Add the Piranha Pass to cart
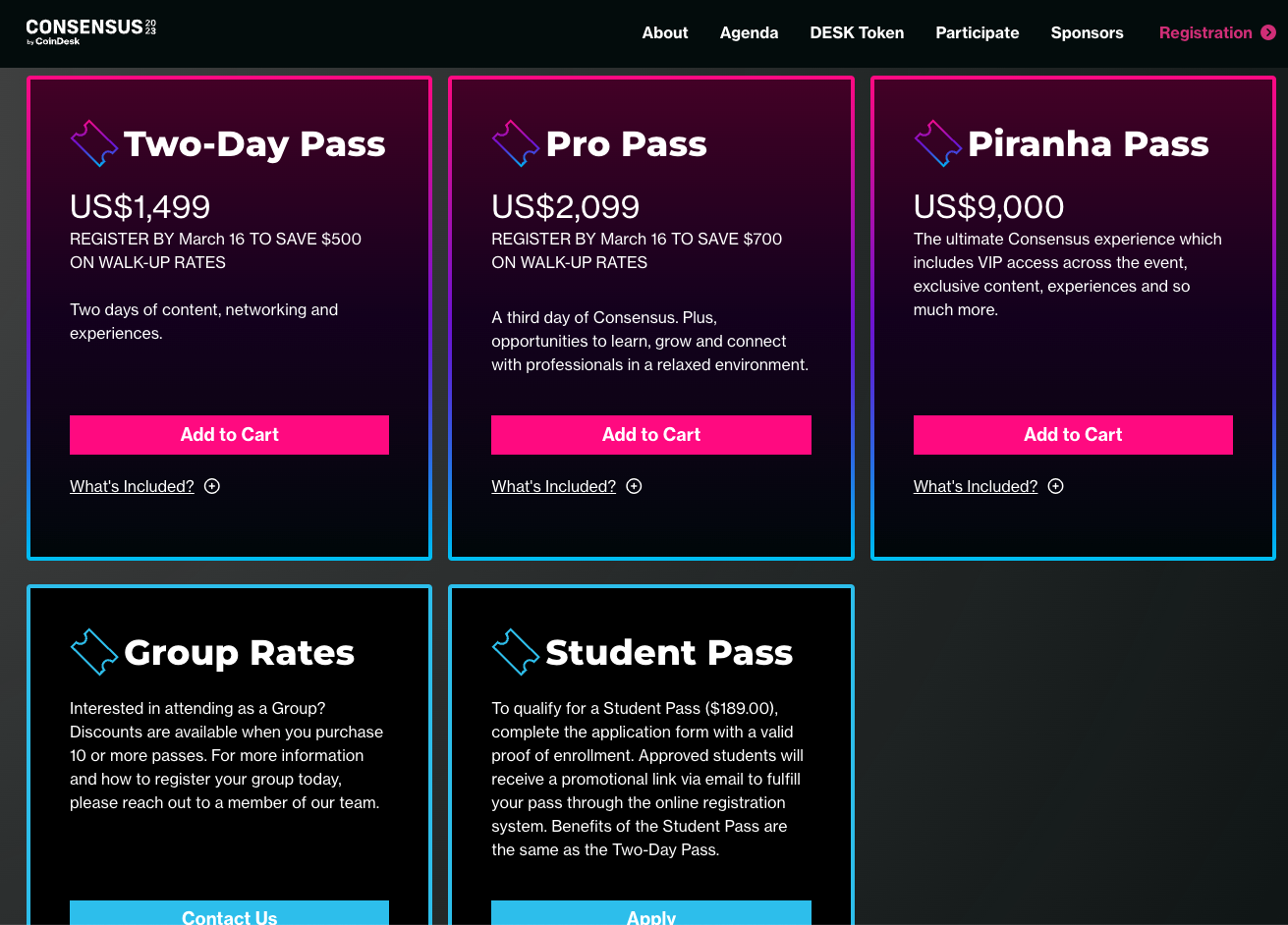Image resolution: width=1288 pixels, height=925 pixels. (1073, 435)
